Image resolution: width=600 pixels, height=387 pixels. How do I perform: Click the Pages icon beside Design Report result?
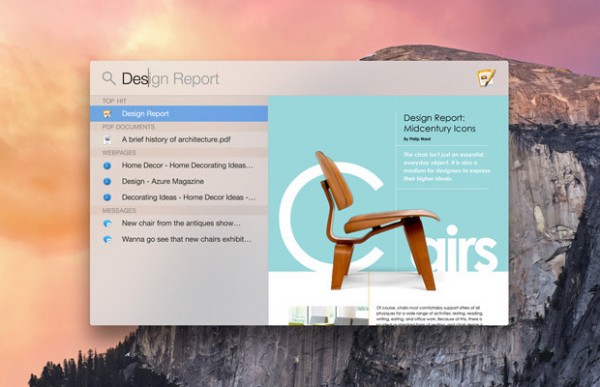(107, 114)
